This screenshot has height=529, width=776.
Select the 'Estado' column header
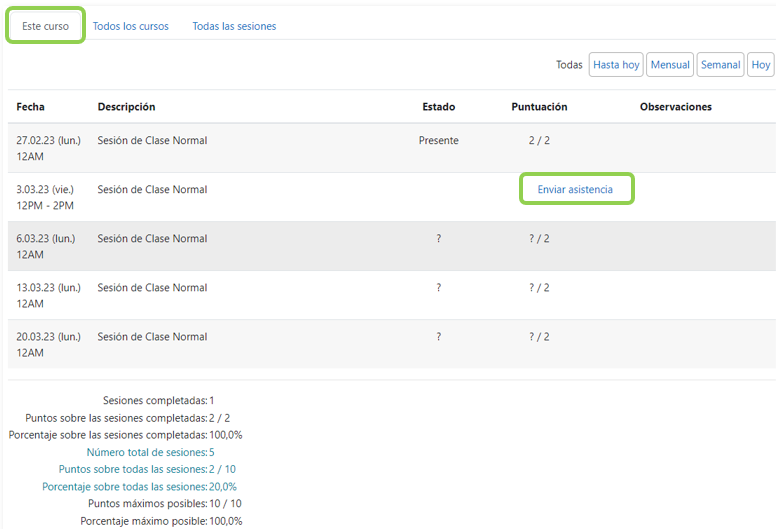[x=438, y=107]
